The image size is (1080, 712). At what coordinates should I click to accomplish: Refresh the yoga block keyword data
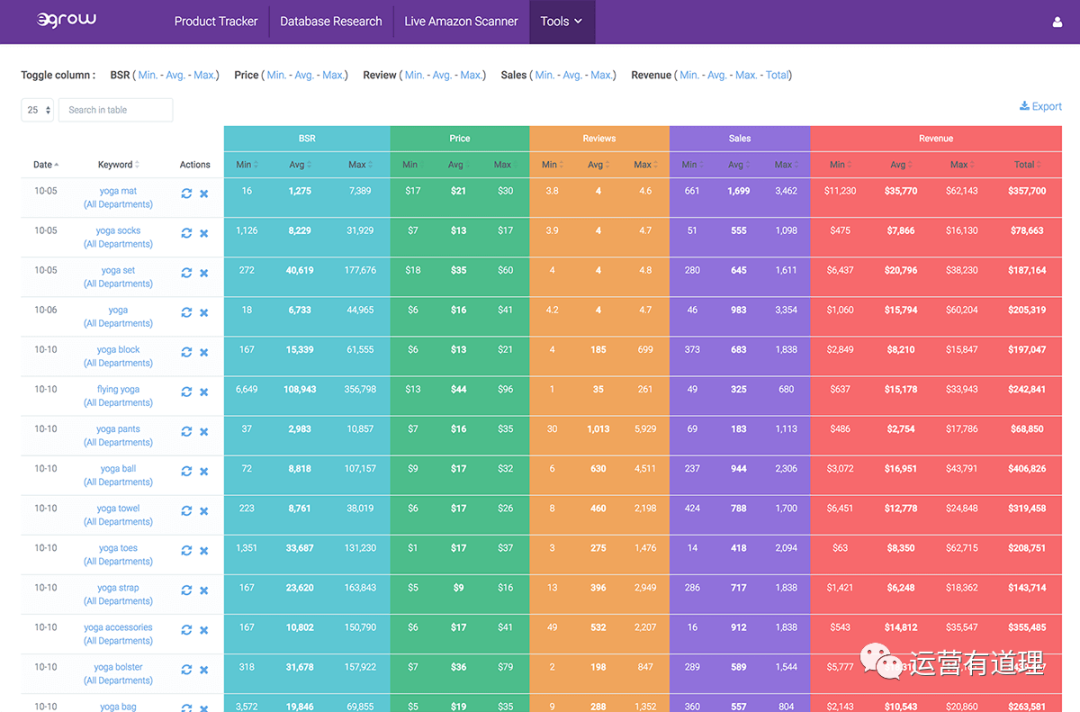coord(186,352)
